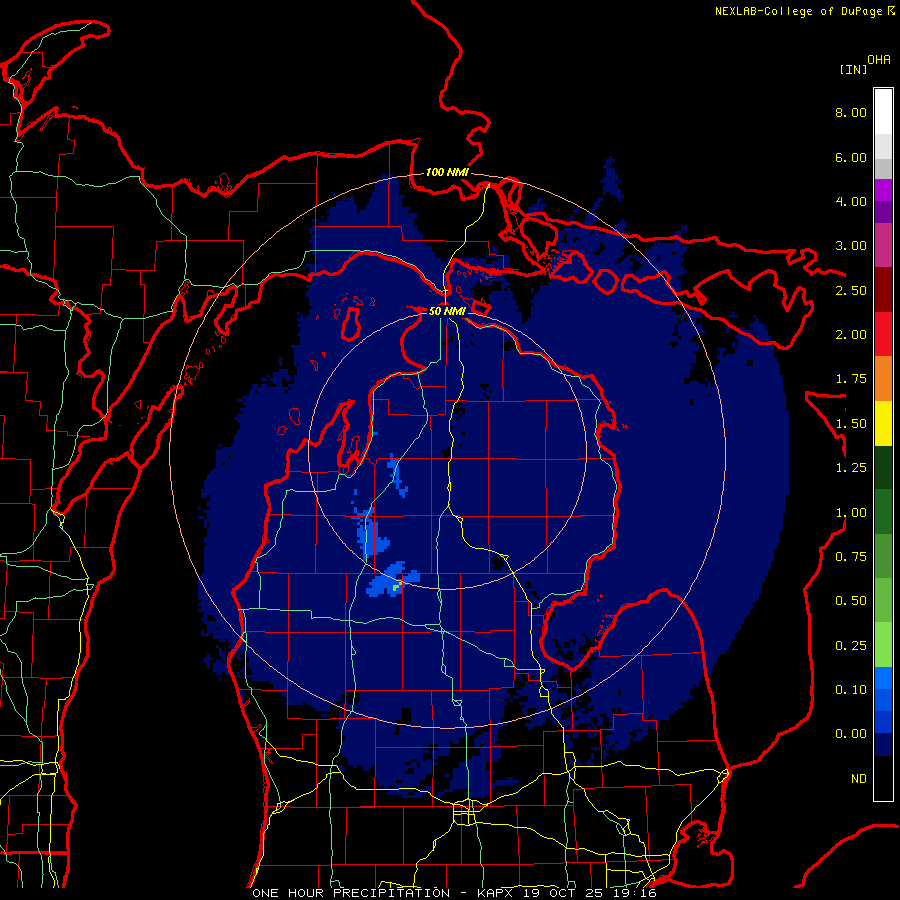Viewport: 900px width, 900px height.
Task: Click the 0.10 legend value
Action: (x=851, y=690)
